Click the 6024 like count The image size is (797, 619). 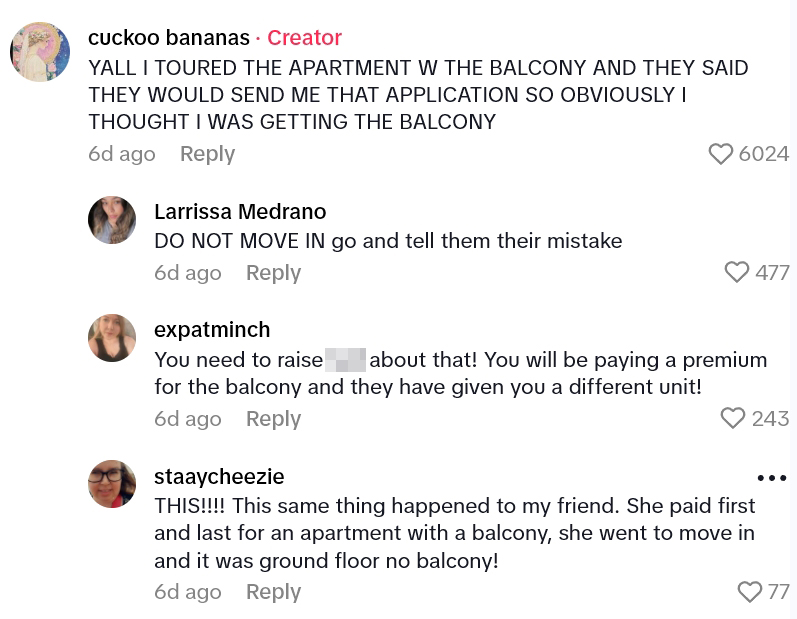coord(764,154)
